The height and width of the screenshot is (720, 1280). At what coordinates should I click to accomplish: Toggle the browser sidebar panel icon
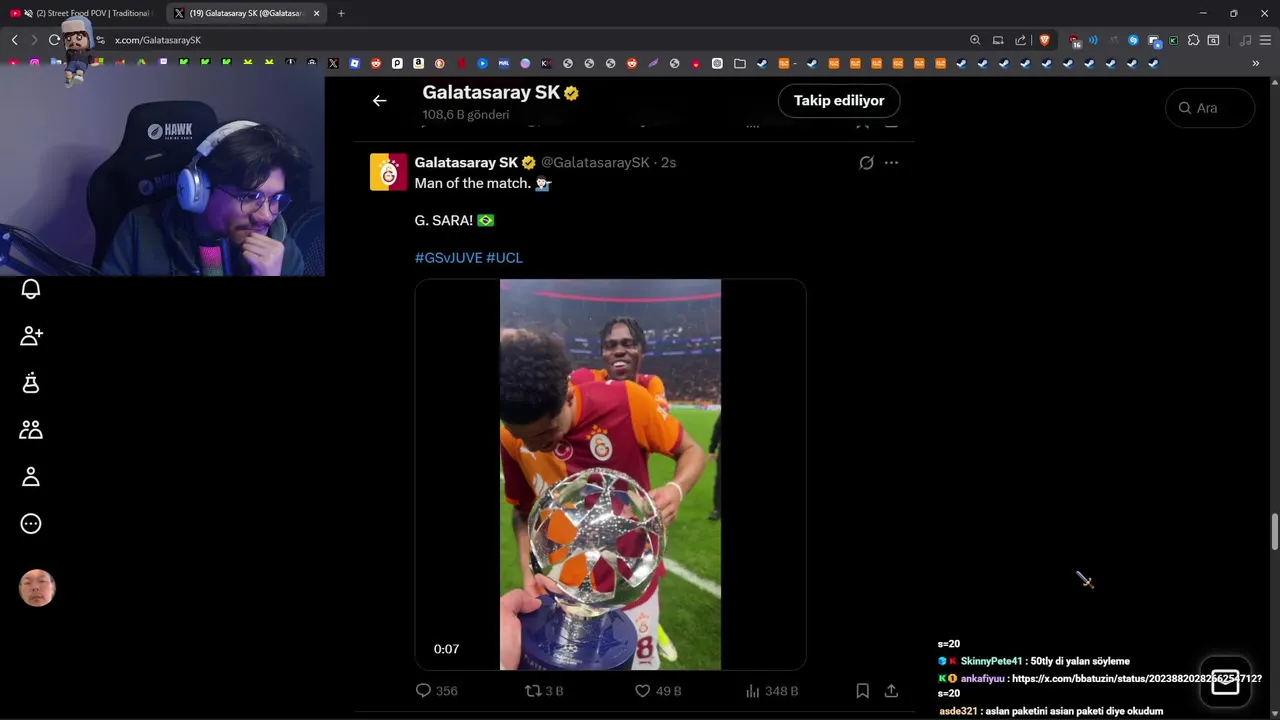1213,40
